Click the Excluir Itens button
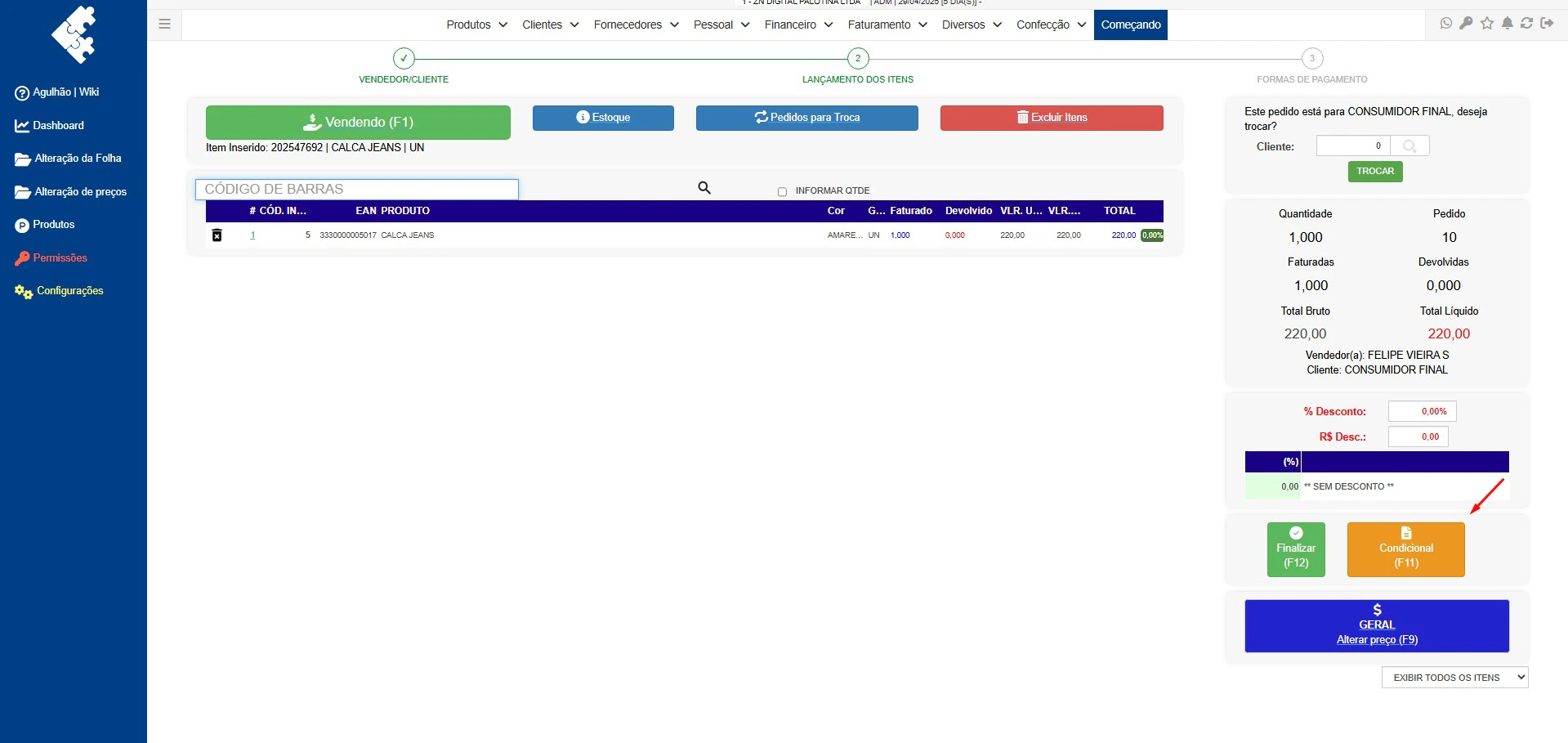The image size is (1568, 743). click(1052, 118)
